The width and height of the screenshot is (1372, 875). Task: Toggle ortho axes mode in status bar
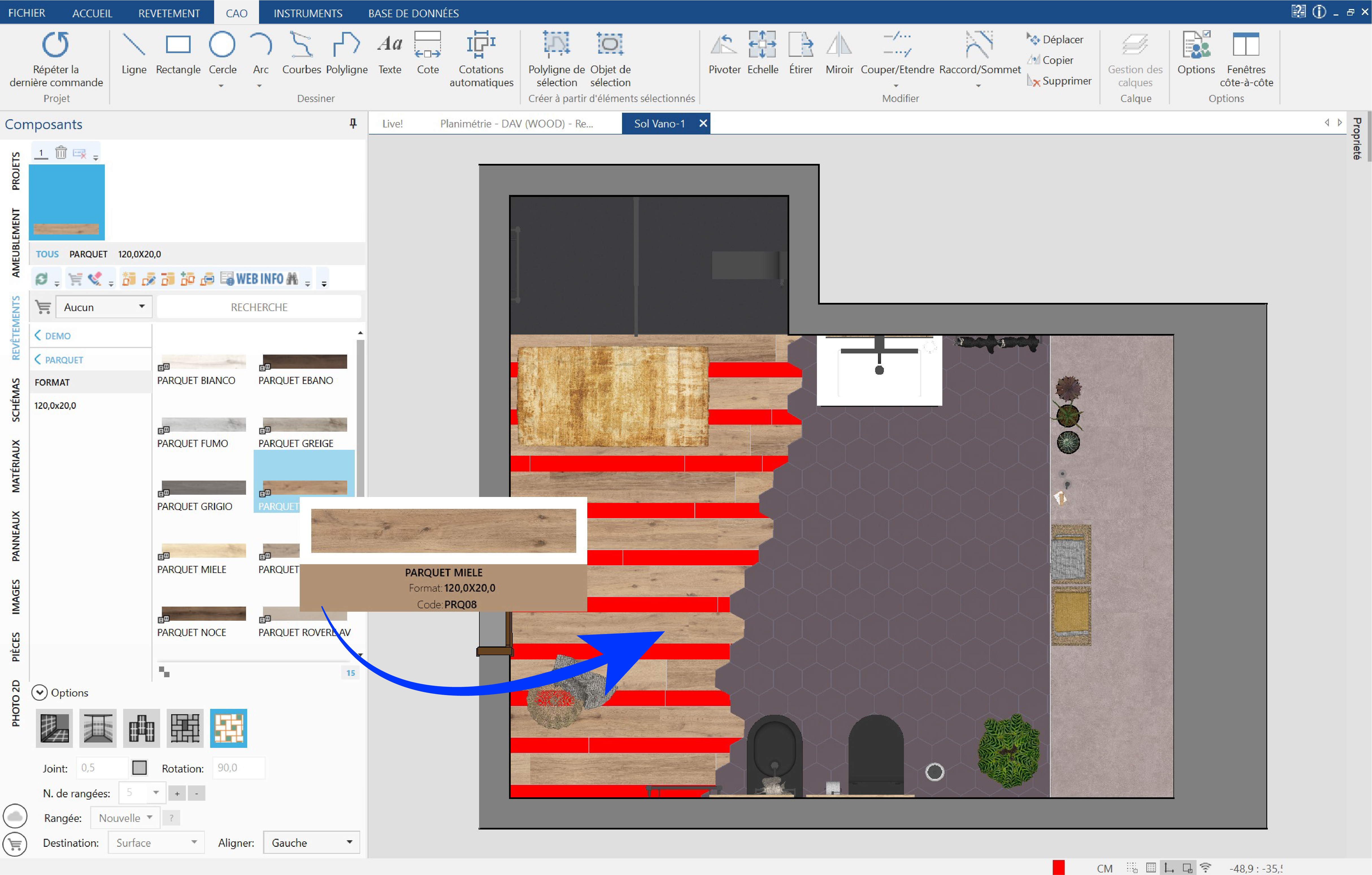click(x=1169, y=868)
